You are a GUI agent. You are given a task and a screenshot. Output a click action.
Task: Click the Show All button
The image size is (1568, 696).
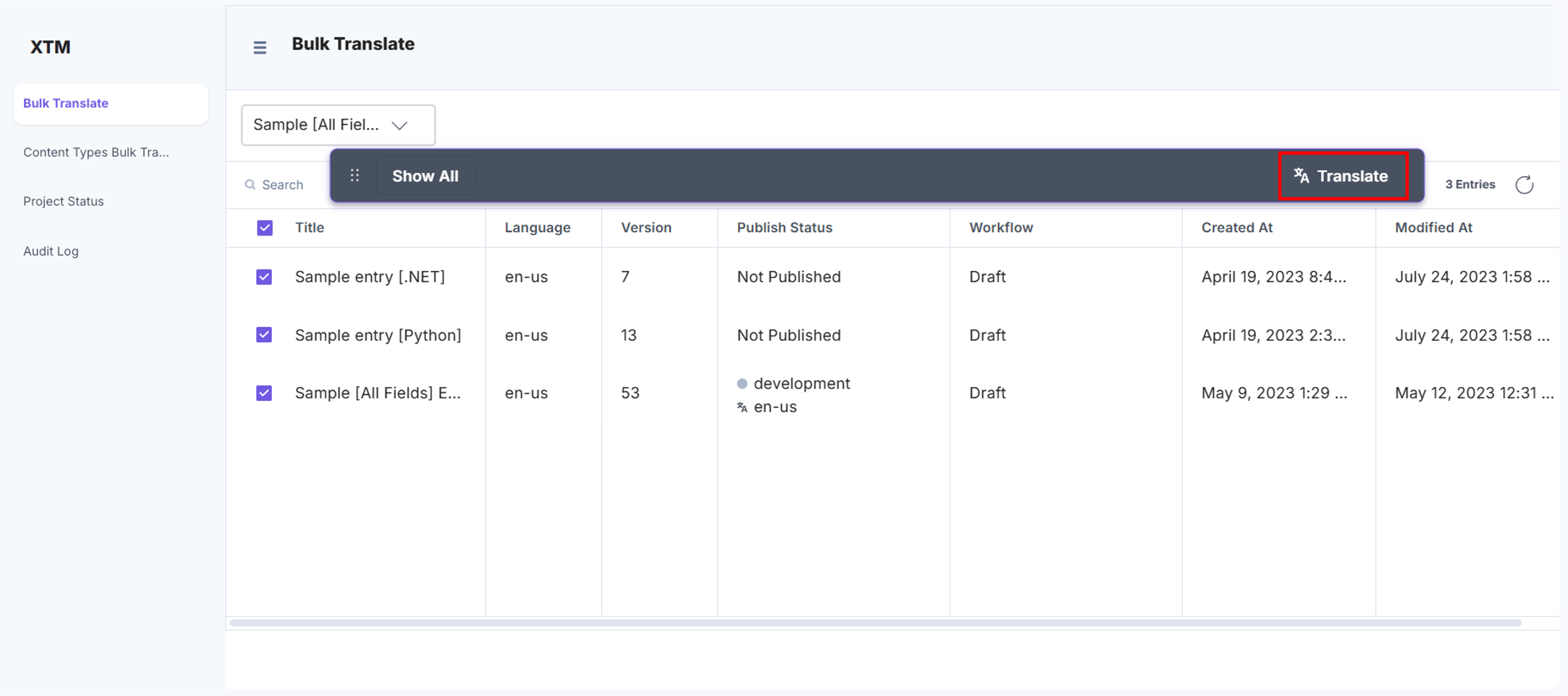[425, 176]
